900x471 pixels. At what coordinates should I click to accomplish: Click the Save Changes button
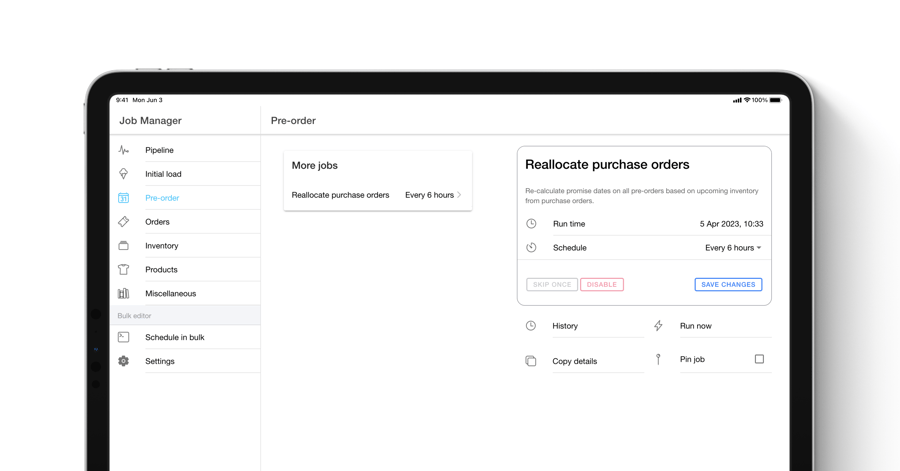coord(728,285)
